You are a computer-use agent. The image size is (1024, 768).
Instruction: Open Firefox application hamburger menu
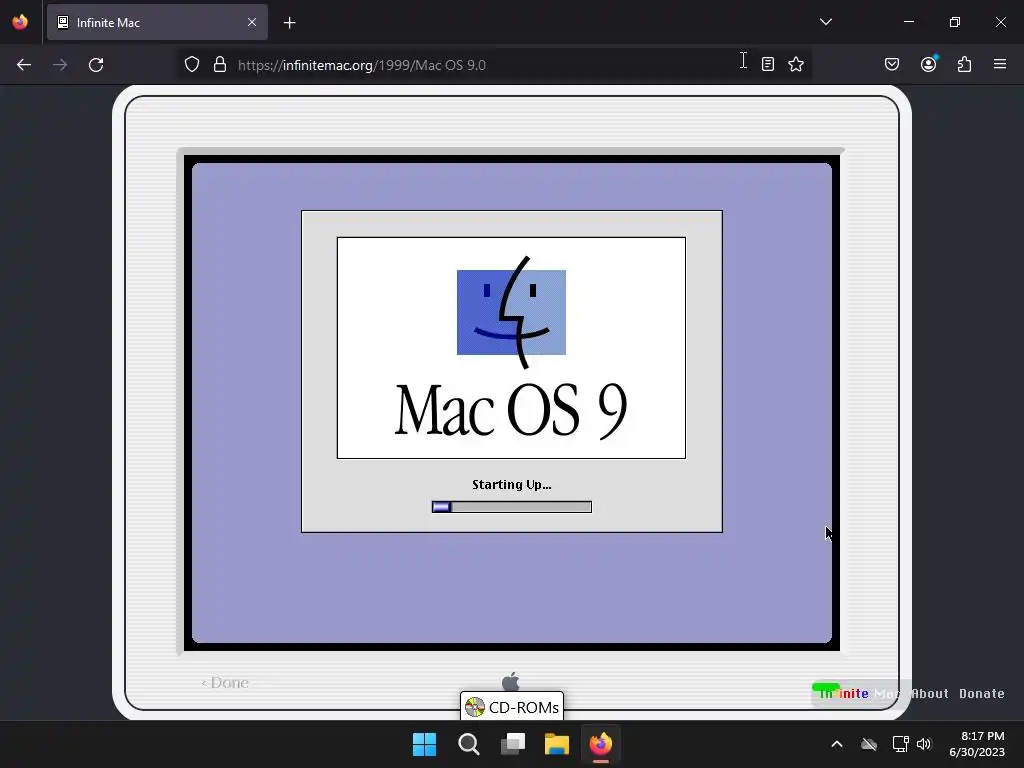pos(1000,64)
